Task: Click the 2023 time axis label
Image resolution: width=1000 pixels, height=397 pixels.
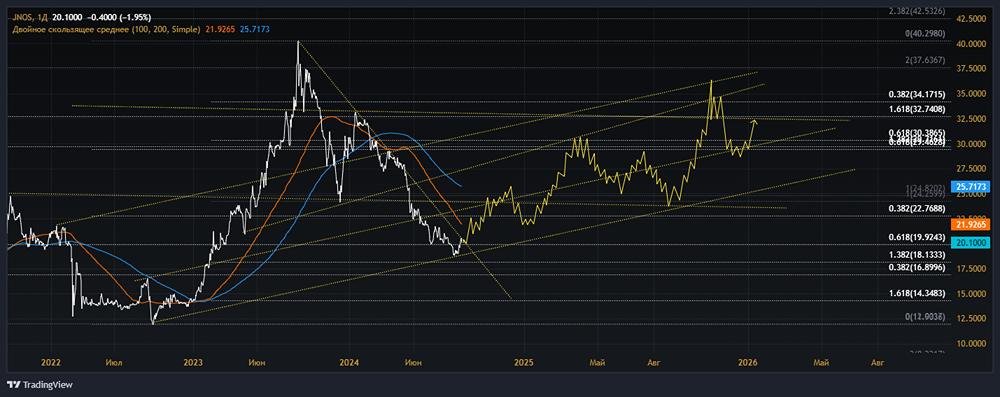Action: pos(193,363)
